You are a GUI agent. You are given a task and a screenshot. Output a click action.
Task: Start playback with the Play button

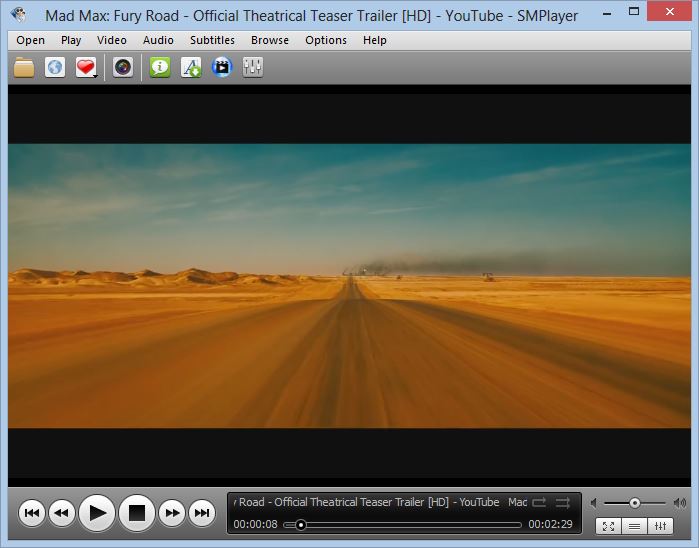[x=97, y=513]
